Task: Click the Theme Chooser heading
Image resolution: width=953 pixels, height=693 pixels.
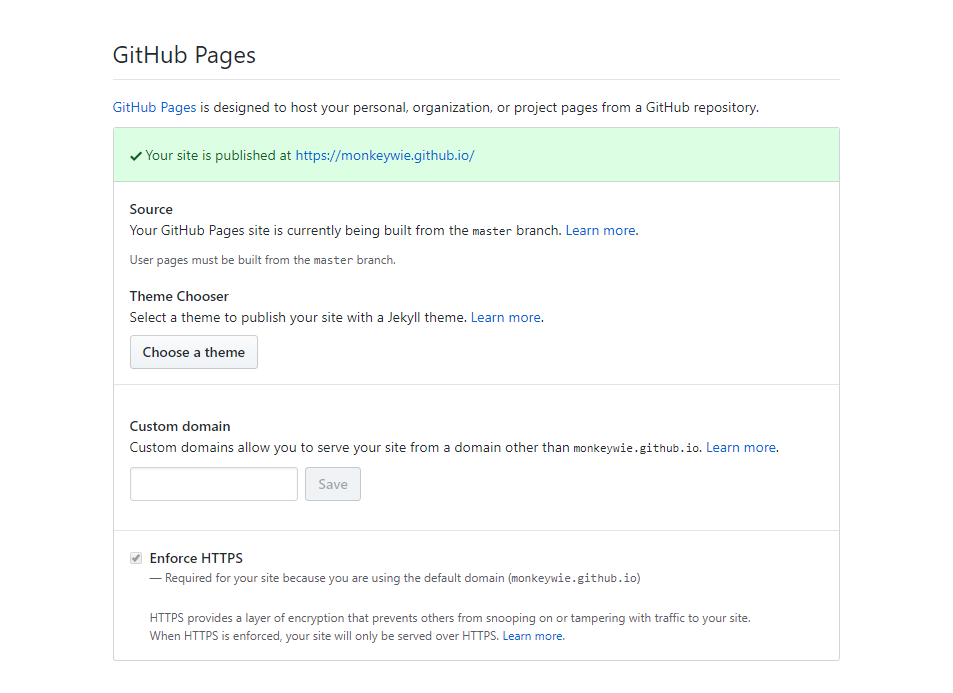Action: (179, 296)
